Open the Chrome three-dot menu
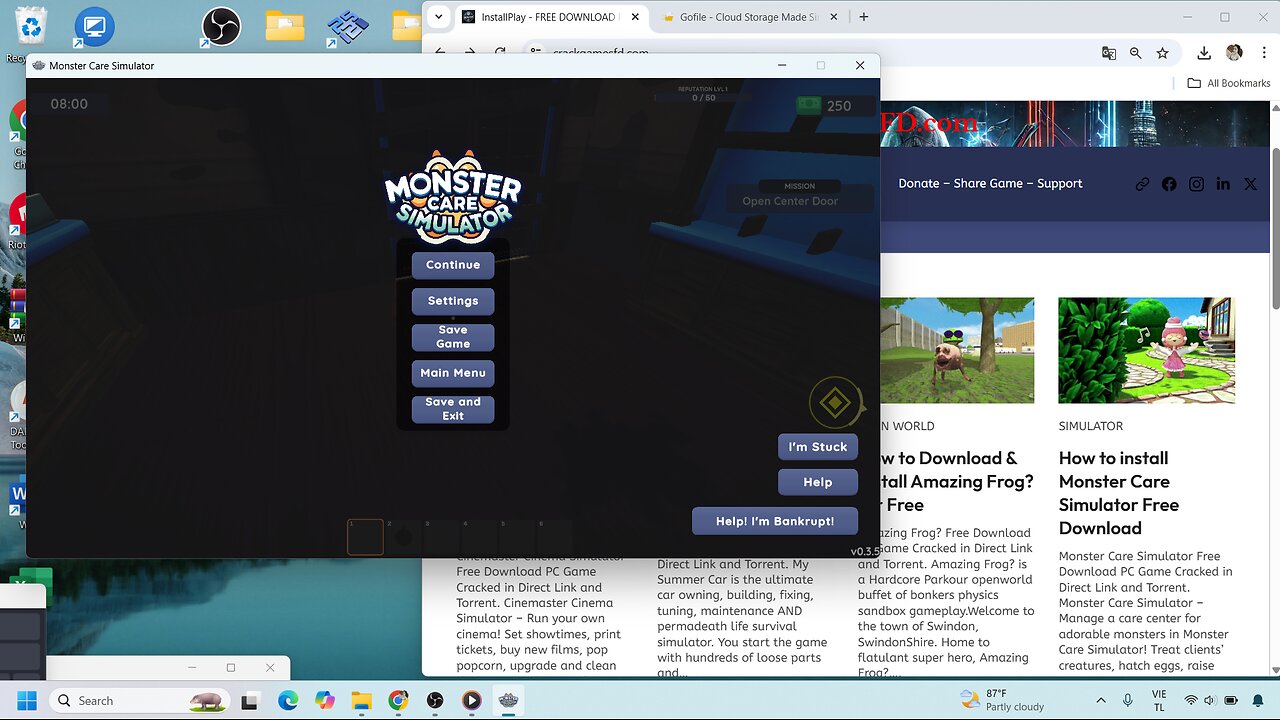The height and width of the screenshot is (720, 1280). tap(1262, 53)
